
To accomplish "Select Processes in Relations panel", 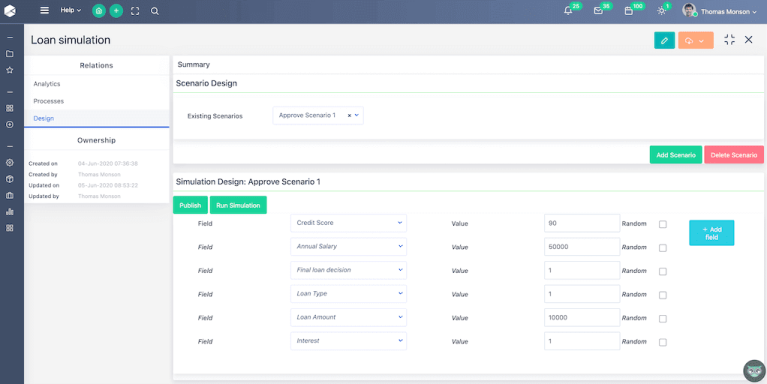I will coord(48,101).
